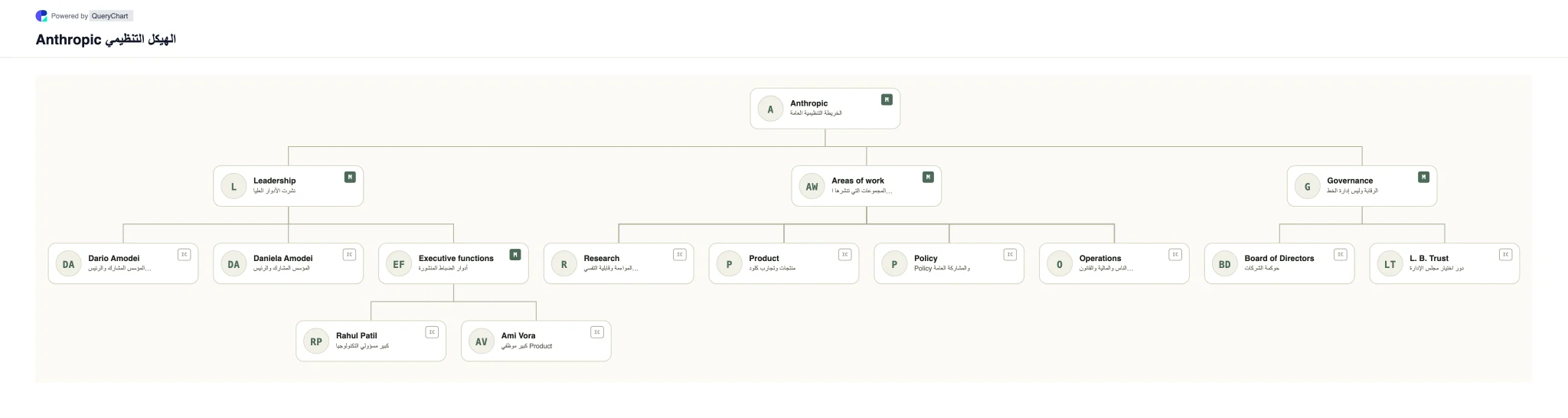
Task: Click the IC badge on Dario Amodei card
Action: coord(184,254)
